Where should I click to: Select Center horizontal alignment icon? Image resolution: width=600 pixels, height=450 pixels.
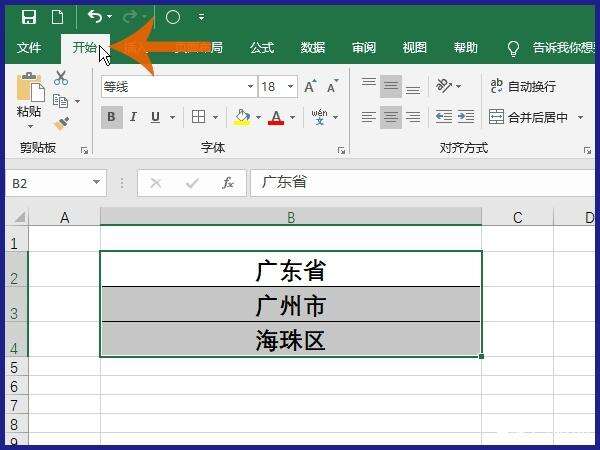click(391, 117)
